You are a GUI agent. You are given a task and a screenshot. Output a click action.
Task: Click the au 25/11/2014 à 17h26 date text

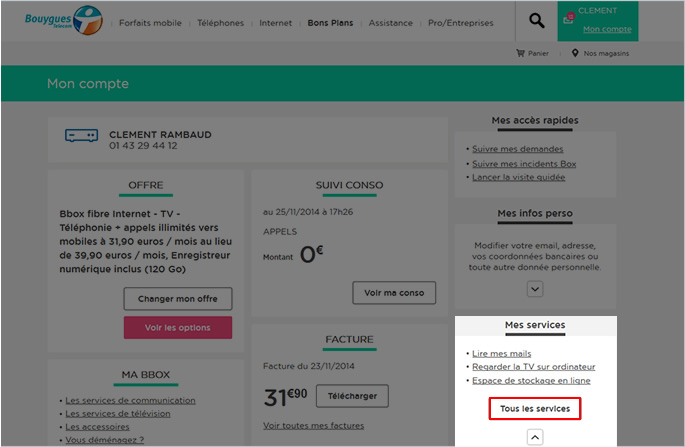pyautogui.click(x=308, y=212)
